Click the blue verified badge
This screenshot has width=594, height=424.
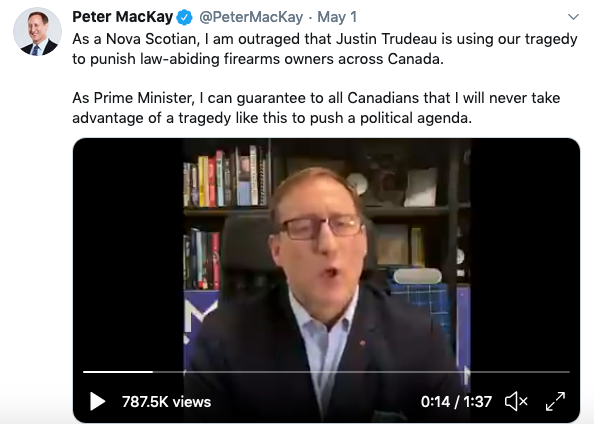pyautogui.click(x=184, y=17)
